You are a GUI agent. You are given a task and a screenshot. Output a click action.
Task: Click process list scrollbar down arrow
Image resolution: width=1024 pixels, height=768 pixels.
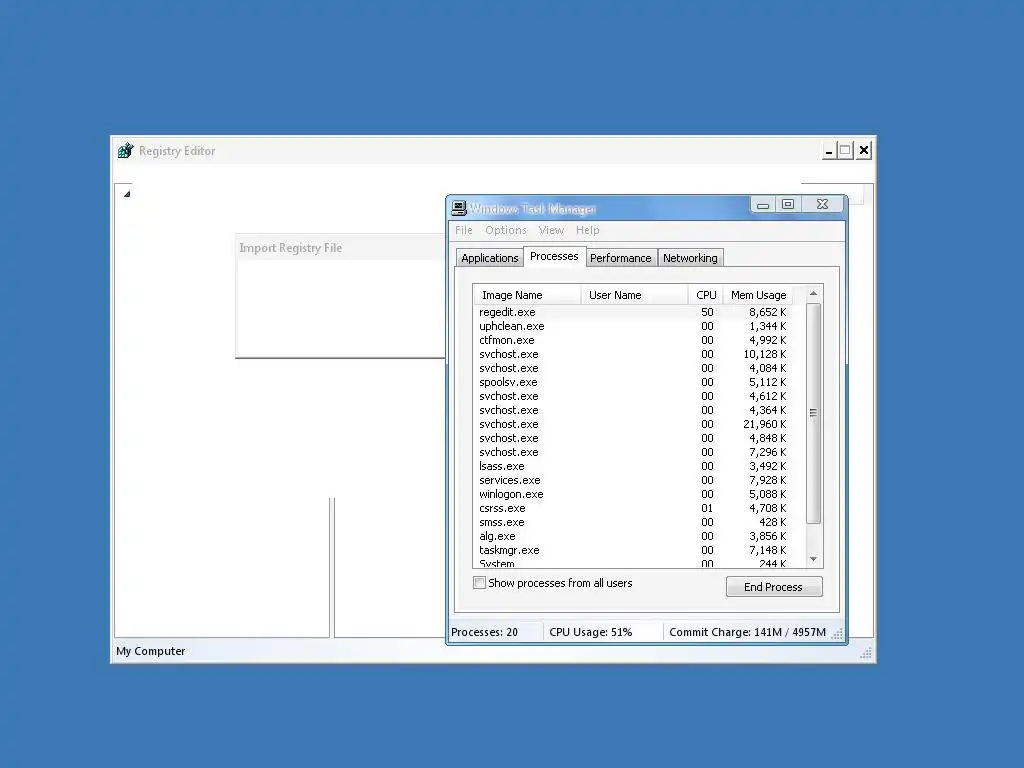814,559
